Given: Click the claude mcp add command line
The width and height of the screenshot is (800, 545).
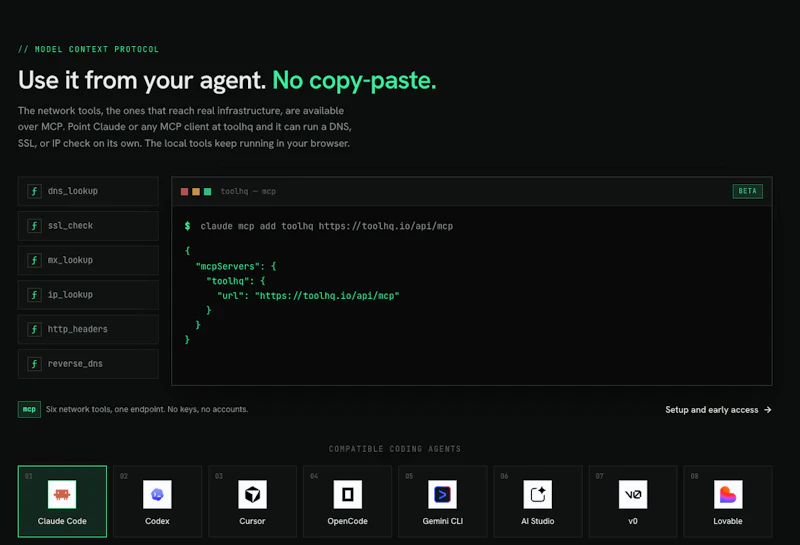Looking at the screenshot, I should [x=327, y=226].
